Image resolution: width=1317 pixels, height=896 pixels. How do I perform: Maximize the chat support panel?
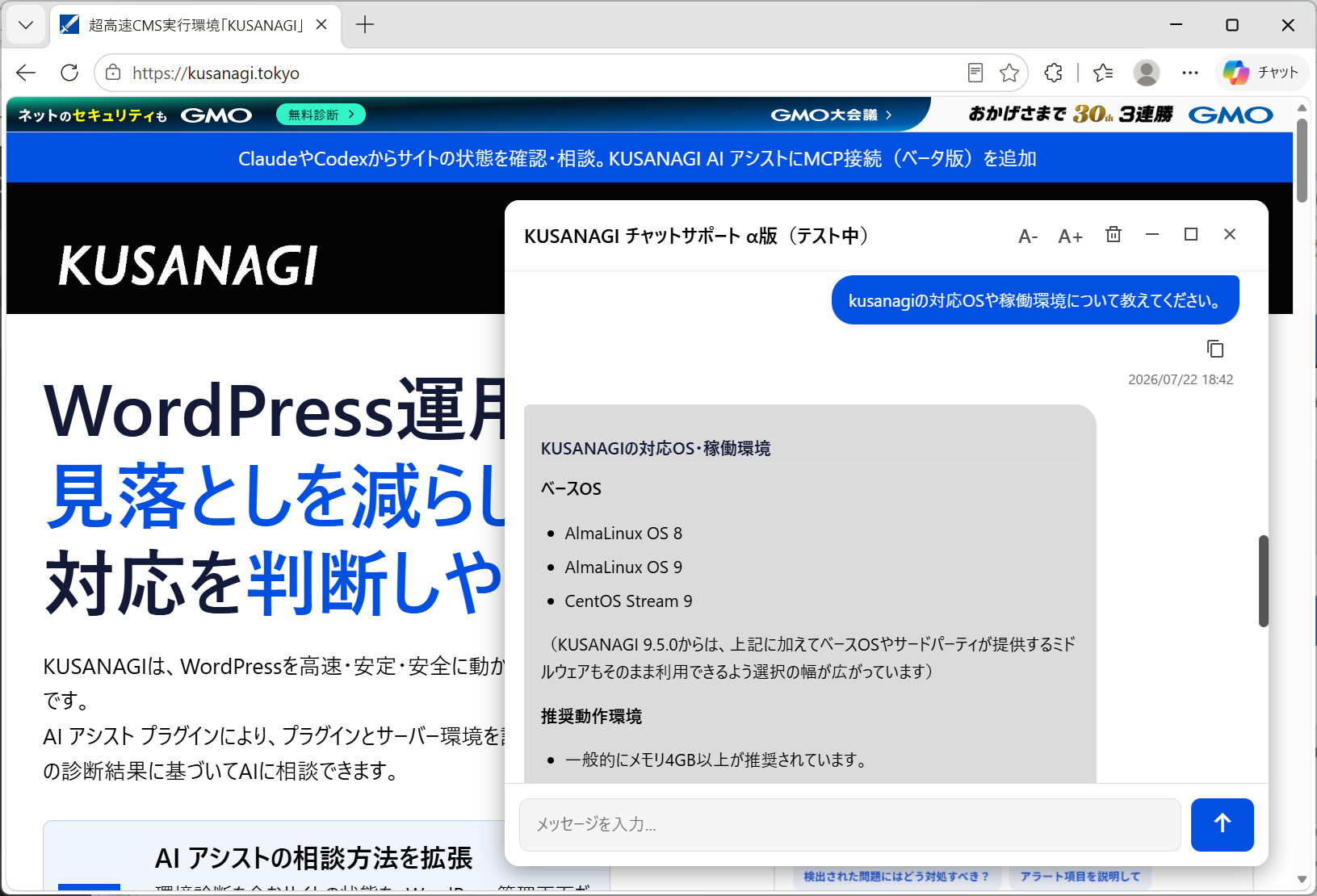(1191, 234)
